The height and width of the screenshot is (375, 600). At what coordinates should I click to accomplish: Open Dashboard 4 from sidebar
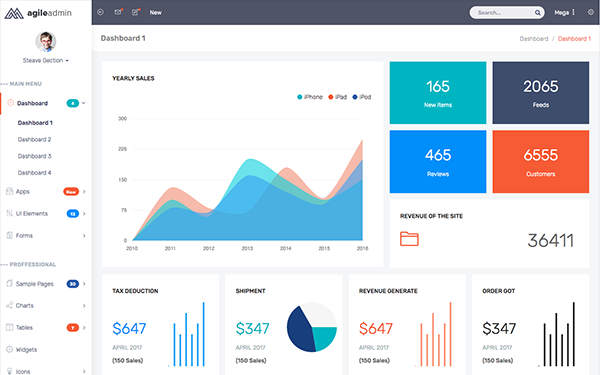(x=34, y=173)
